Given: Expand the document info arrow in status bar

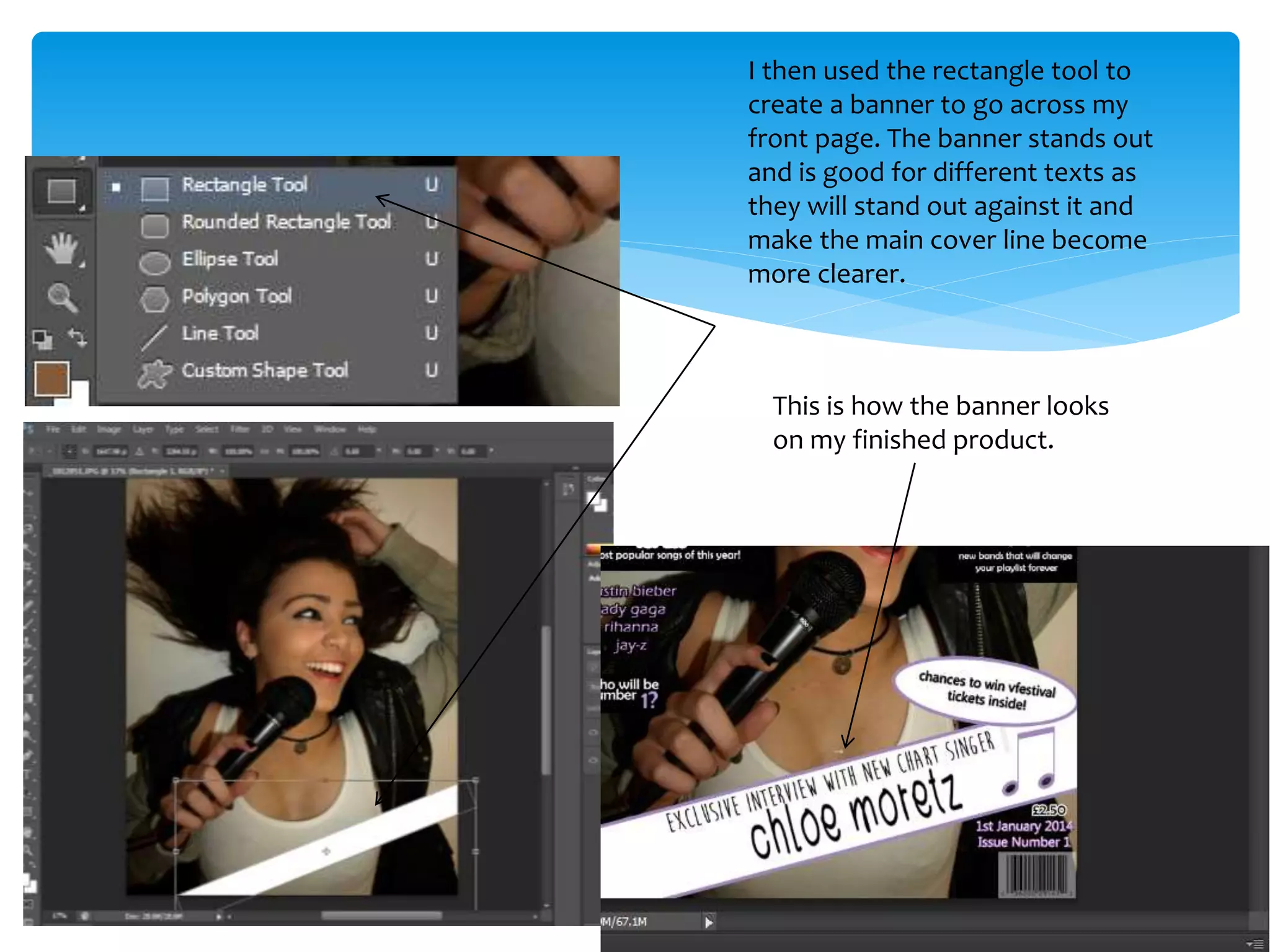Looking at the screenshot, I should [x=218, y=916].
